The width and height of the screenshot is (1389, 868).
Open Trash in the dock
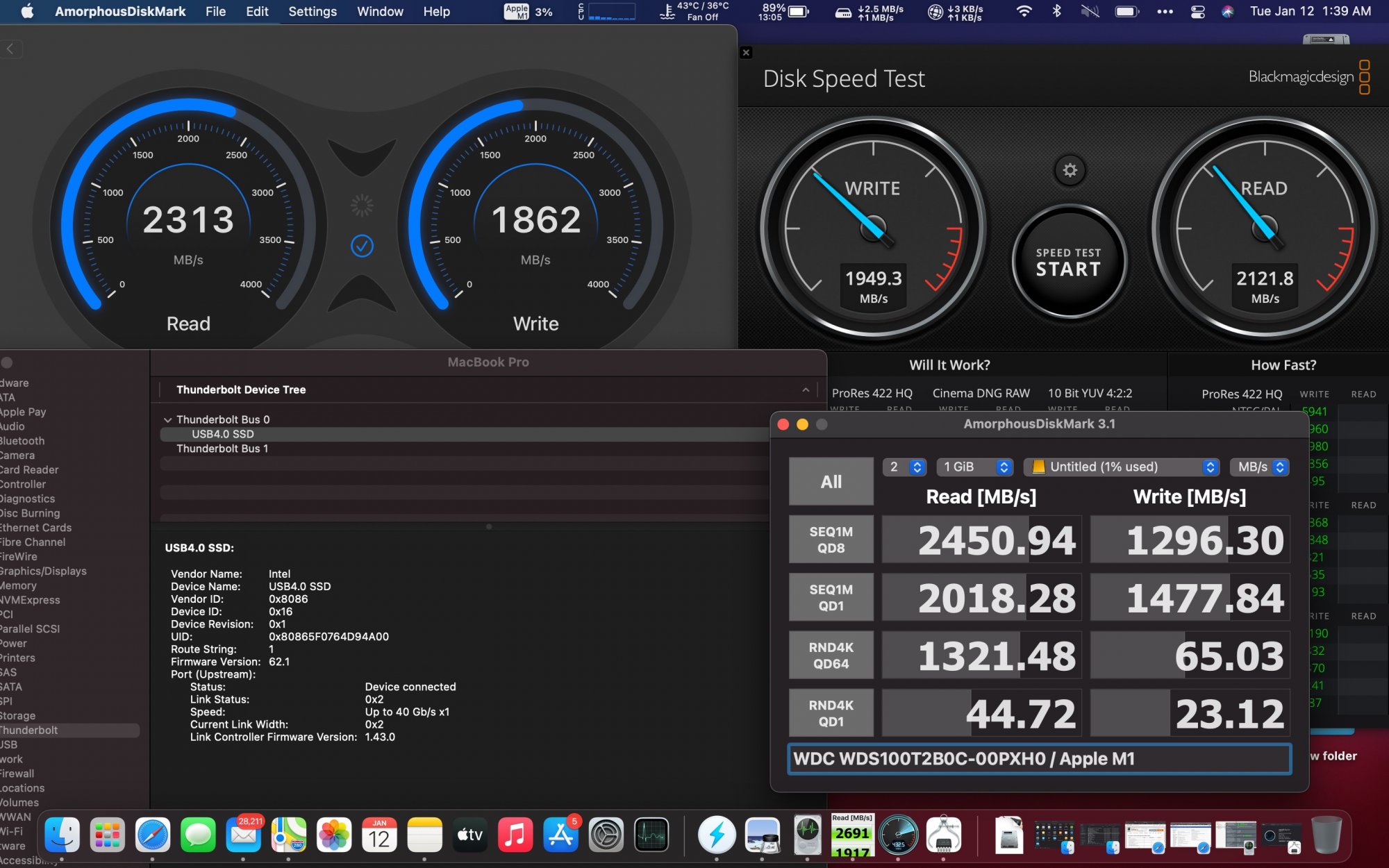(1326, 835)
